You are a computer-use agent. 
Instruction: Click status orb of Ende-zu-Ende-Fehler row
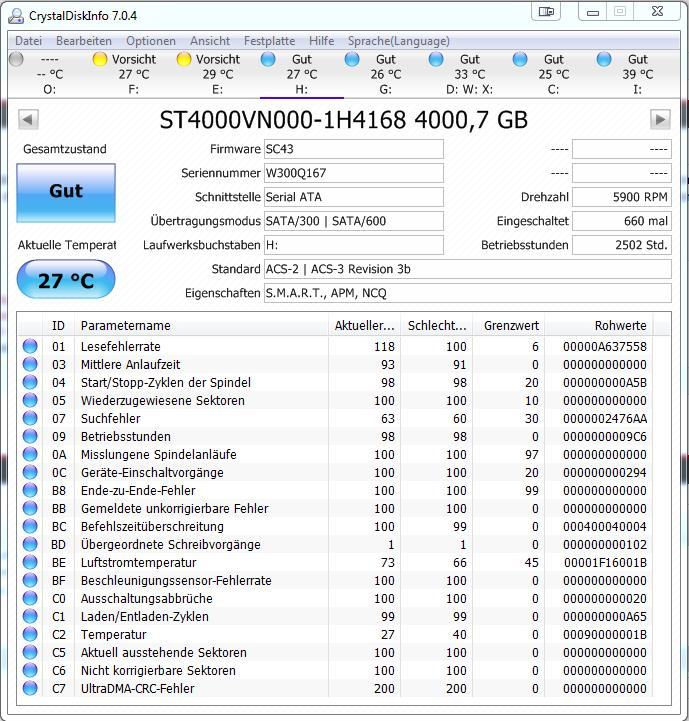(30, 490)
